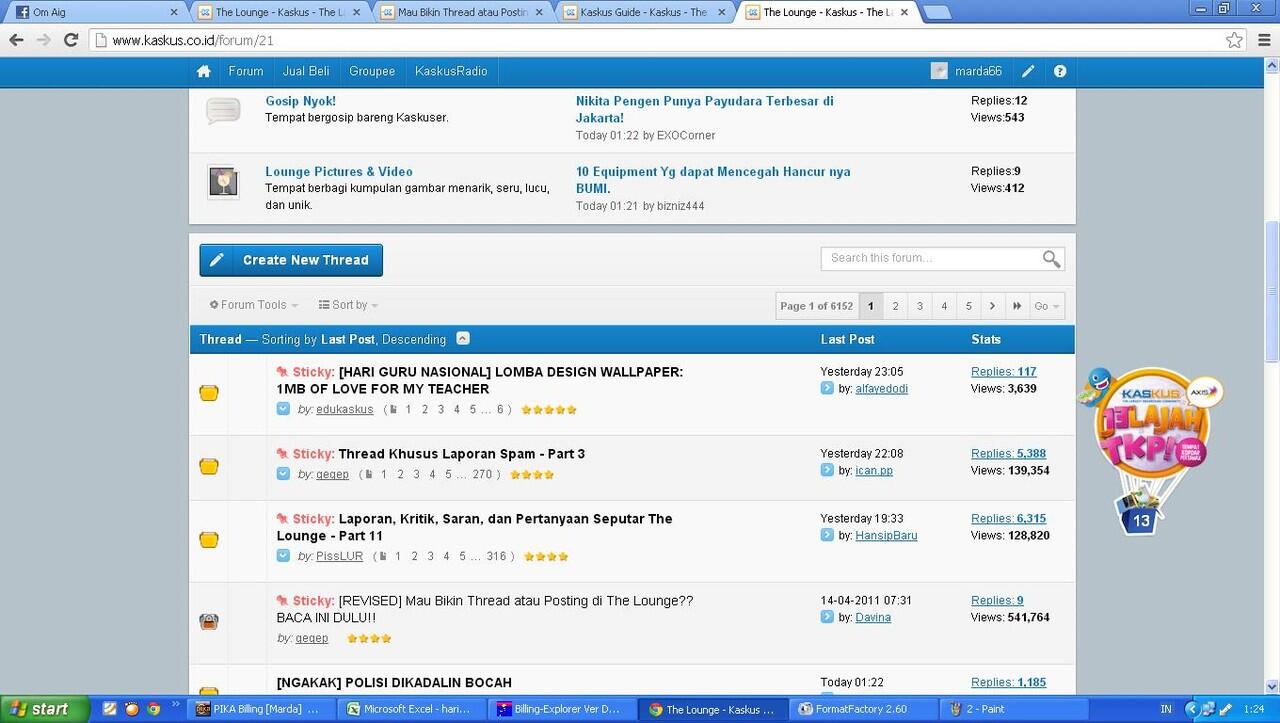Go to page 5 in pagination
Screen dimensions: 1280x723
[968, 306]
